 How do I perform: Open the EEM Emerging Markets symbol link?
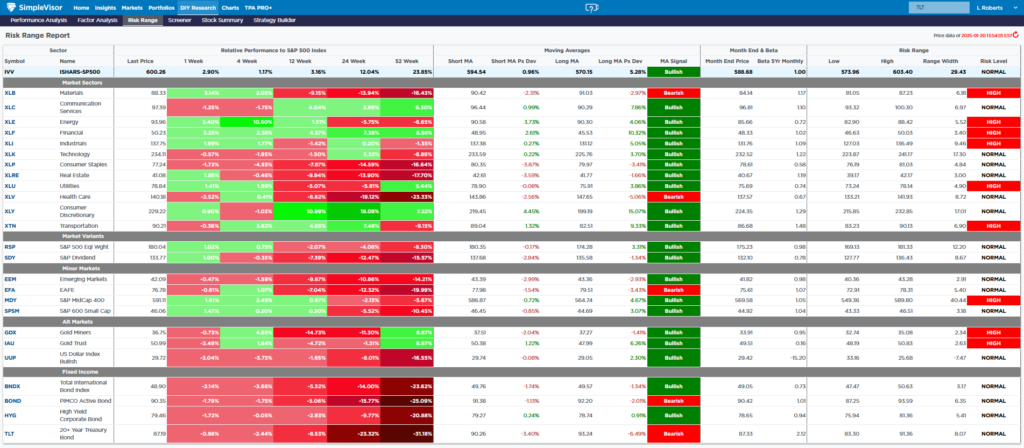pyautogui.click(x=10, y=279)
